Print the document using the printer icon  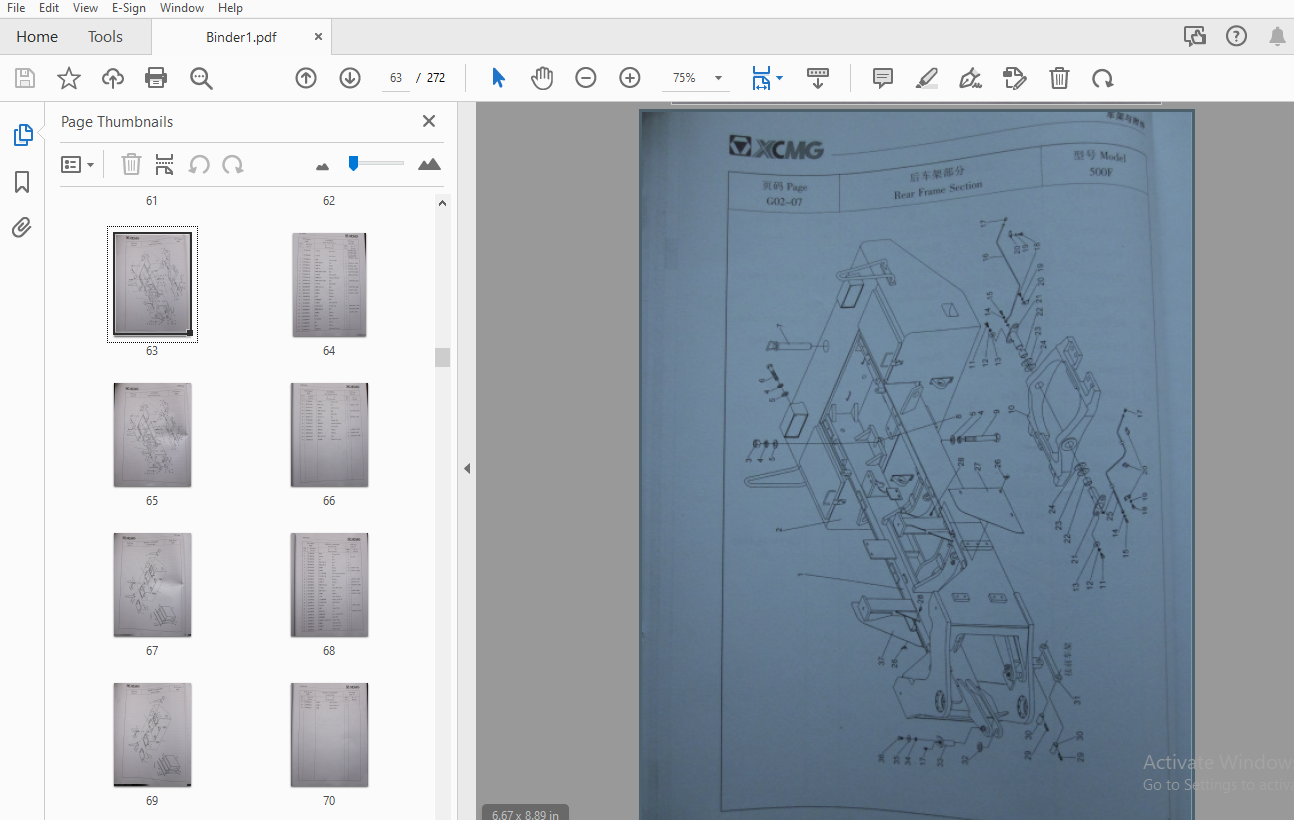click(x=156, y=78)
